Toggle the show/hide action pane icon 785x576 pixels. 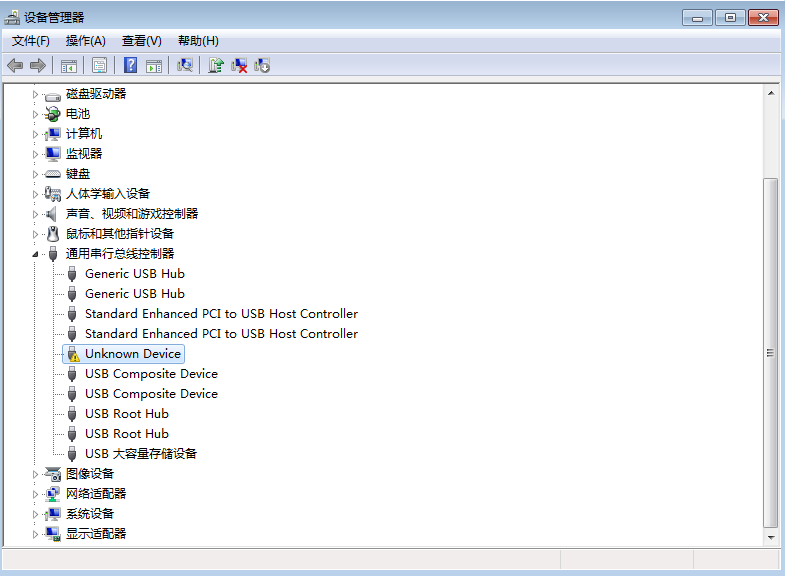(x=154, y=66)
